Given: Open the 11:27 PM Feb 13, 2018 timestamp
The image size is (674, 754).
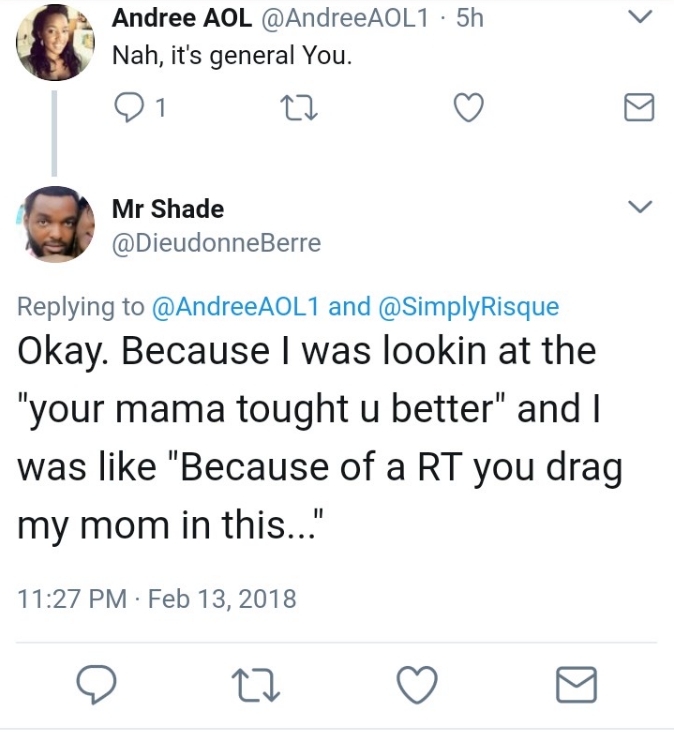Looking at the screenshot, I should (157, 598).
